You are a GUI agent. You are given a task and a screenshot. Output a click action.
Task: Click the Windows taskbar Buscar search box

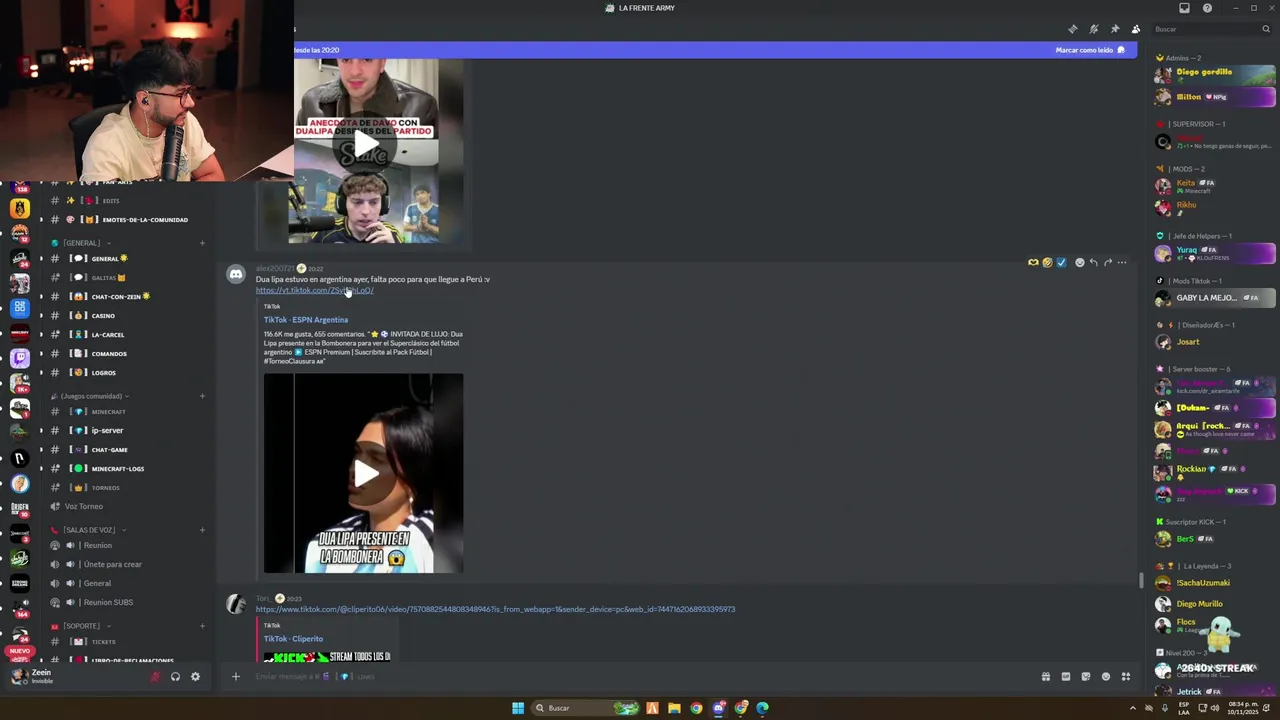click(586, 708)
